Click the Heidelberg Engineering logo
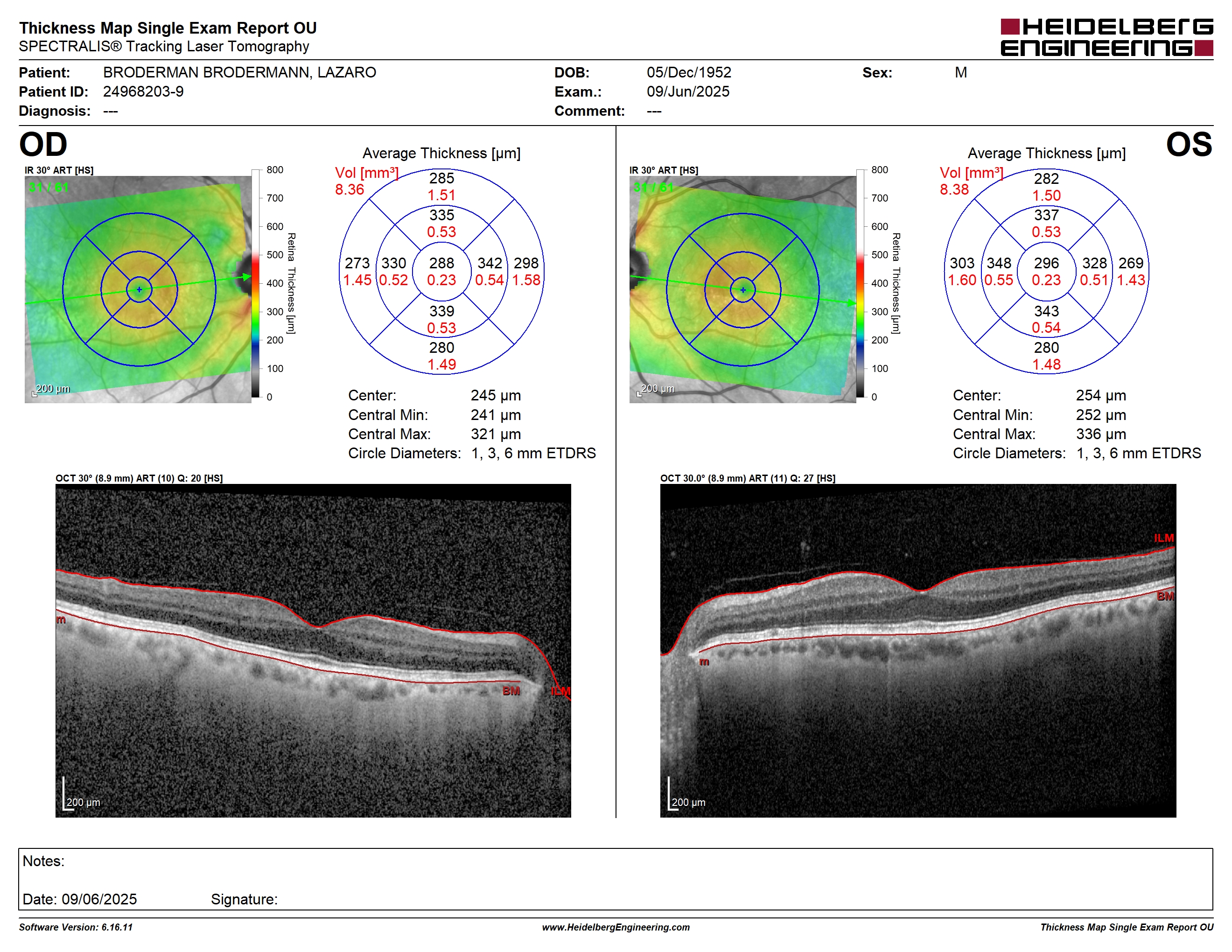Screen dimensions: 1232x952 pos(1107,37)
